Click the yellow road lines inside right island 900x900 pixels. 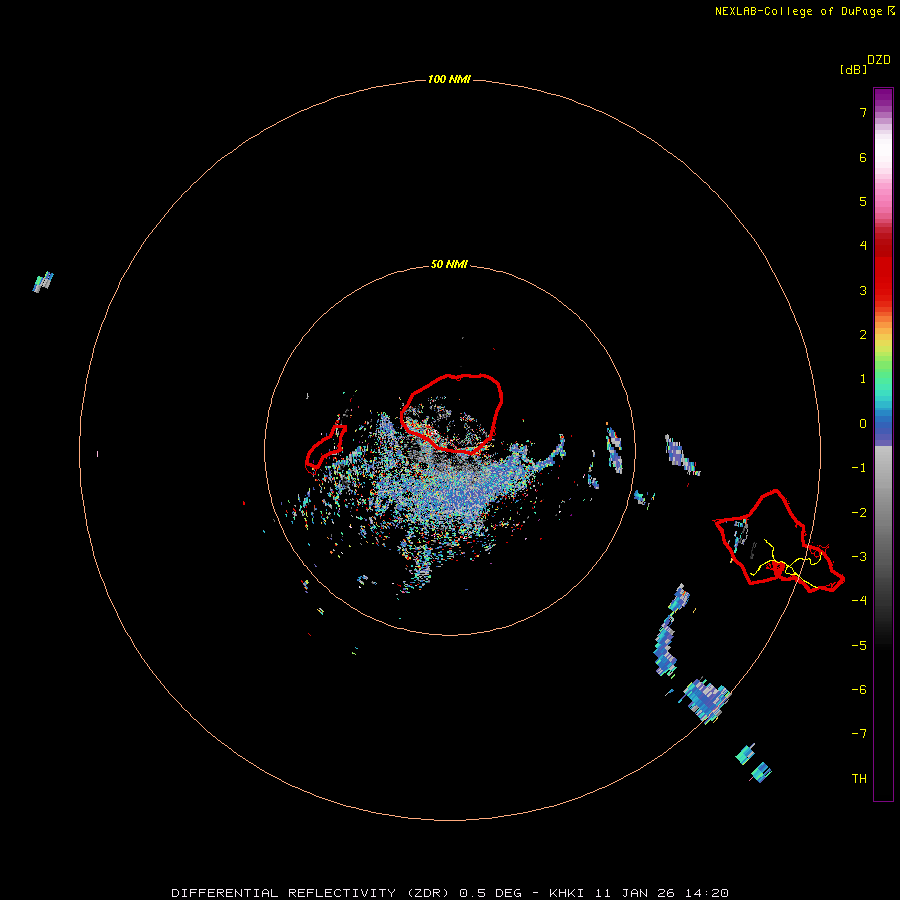click(786, 565)
